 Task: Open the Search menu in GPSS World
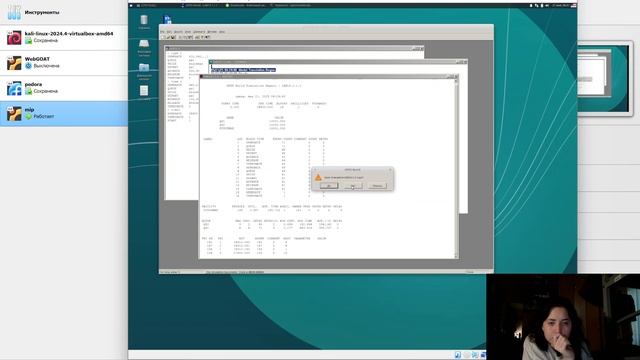coord(178,31)
